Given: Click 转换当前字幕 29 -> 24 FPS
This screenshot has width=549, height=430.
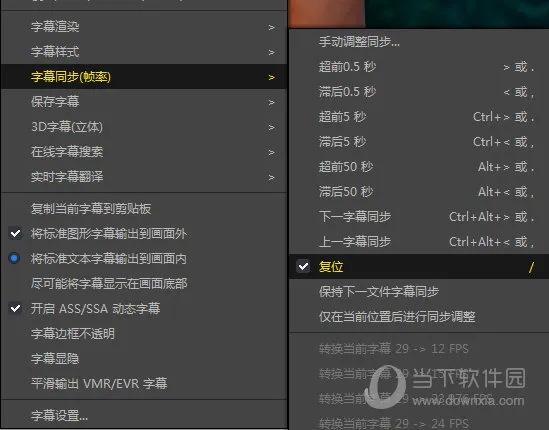Looking at the screenshot, I should 419,423.
